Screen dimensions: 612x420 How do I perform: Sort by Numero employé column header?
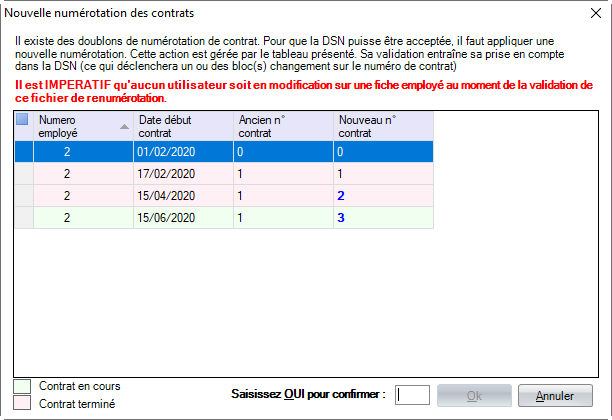(75, 125)
